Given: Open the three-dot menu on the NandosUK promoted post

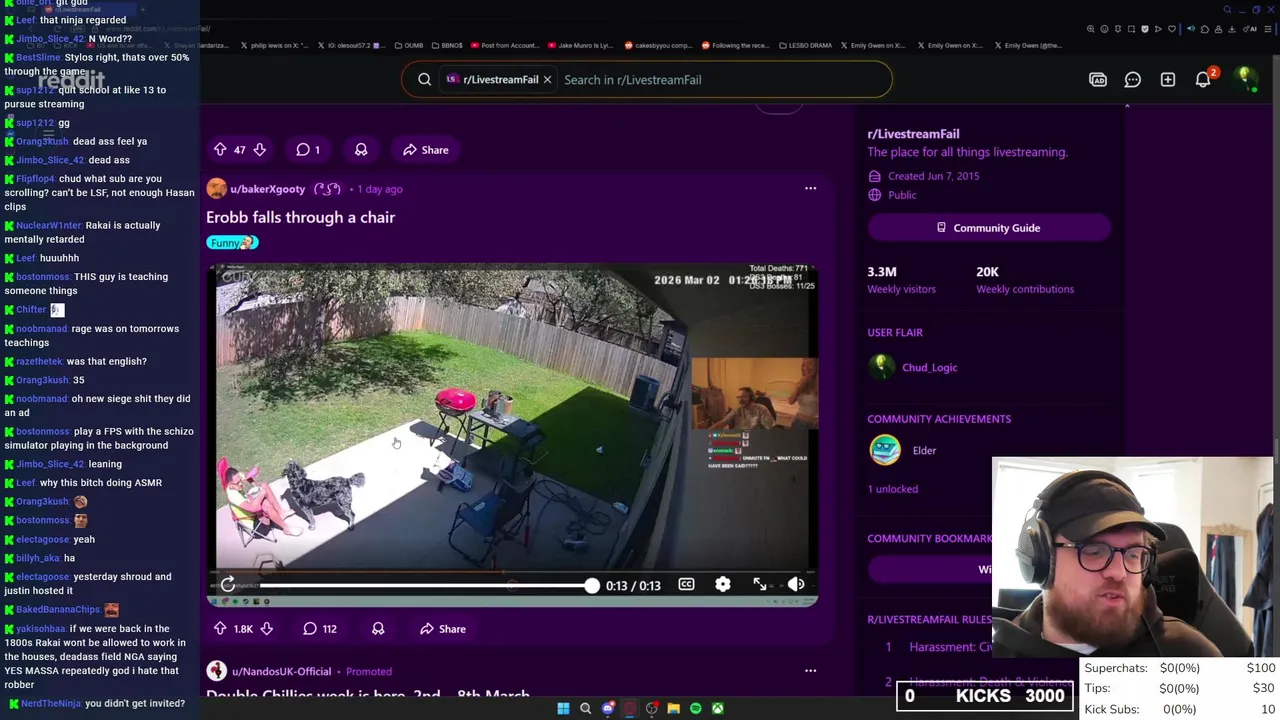Looking at the screenshot, I should coord(811,671).
